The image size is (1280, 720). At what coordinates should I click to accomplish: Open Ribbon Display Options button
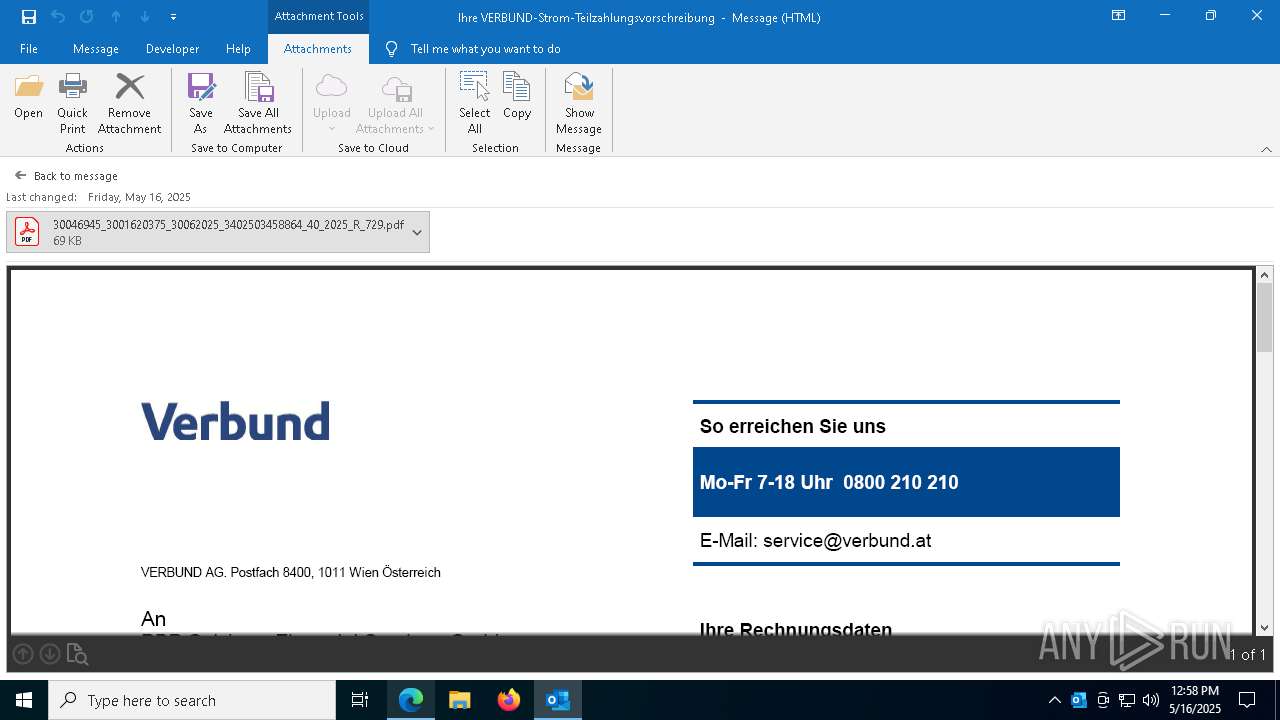(x=1118, y=16)
